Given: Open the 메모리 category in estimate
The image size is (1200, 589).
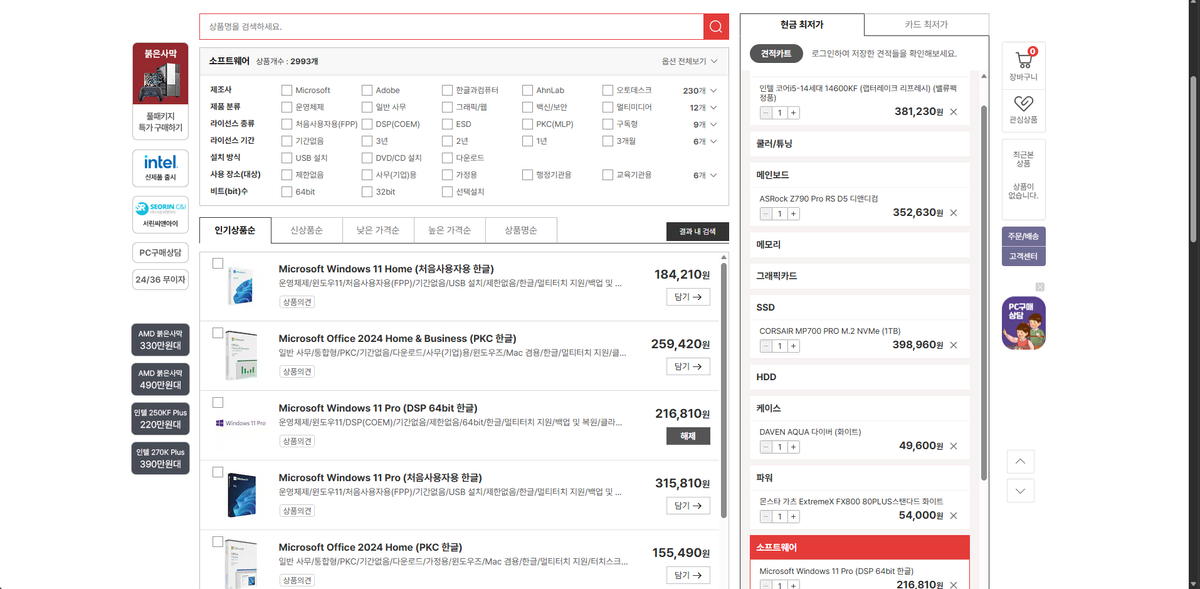Looking at the screenshot, I should [x=860, y=244].
